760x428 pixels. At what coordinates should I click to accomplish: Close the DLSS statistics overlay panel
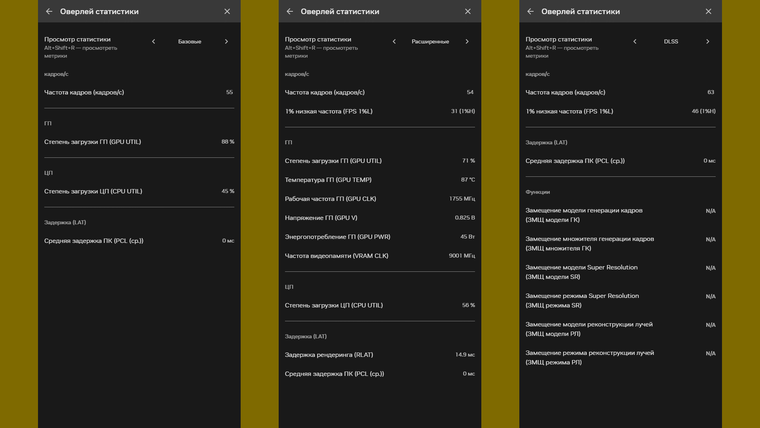pyautogui.click(x=709, y=11)
